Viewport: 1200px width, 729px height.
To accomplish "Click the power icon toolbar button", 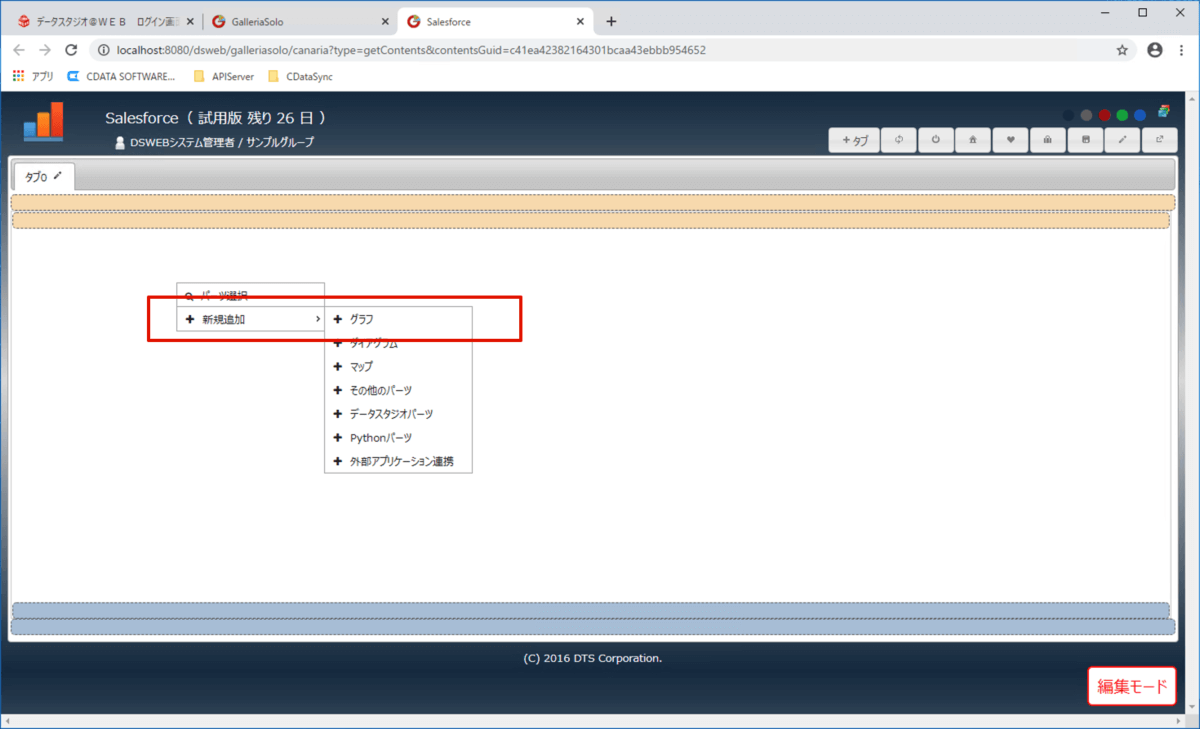I will click(936, 141).
